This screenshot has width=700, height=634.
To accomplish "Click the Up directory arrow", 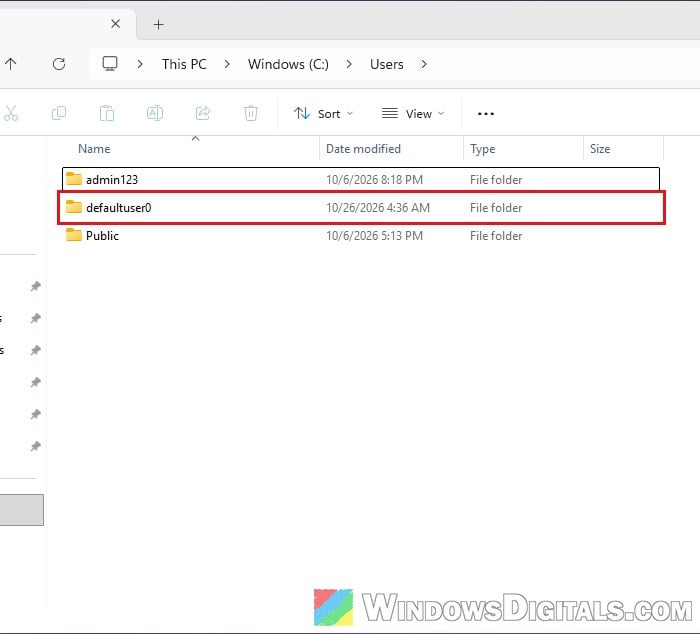I will [11, 64].
